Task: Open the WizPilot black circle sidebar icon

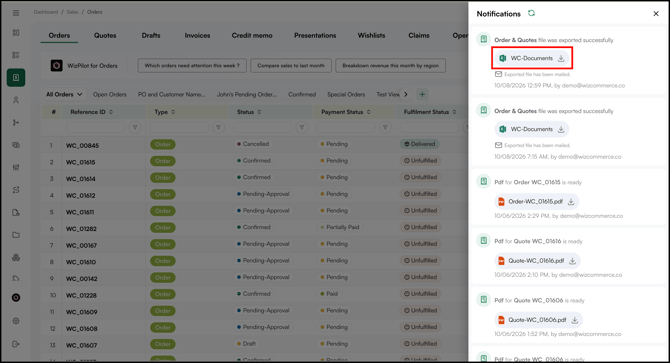Action: pos(16,298)
